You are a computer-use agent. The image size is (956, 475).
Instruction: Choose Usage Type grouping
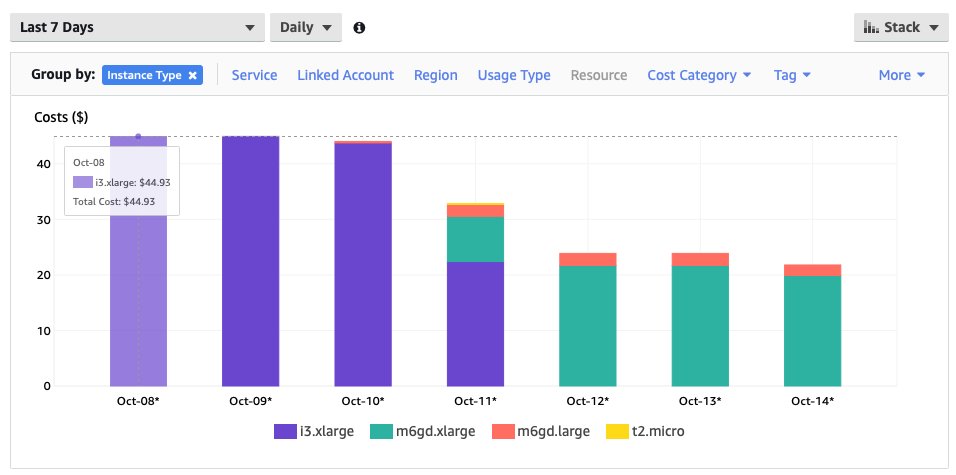tap(513, 75)
